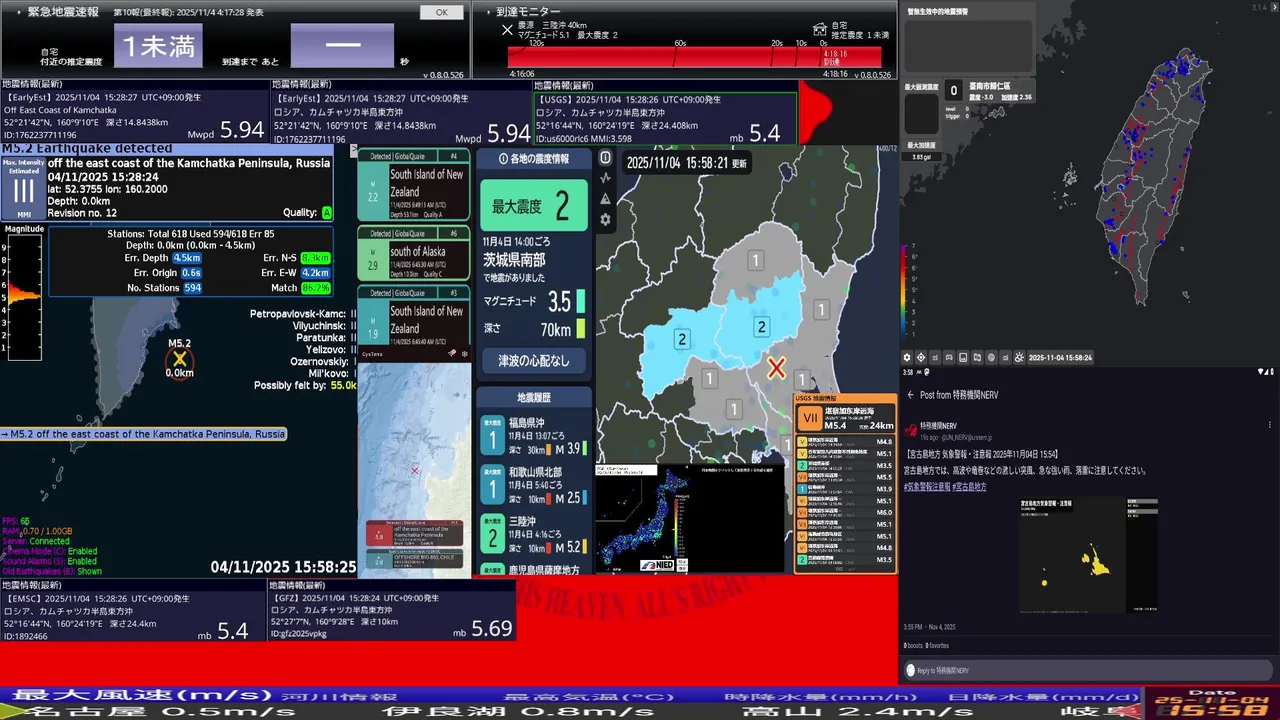
Task: Click the green Quality A badge
Action: [x=326, y=212]
